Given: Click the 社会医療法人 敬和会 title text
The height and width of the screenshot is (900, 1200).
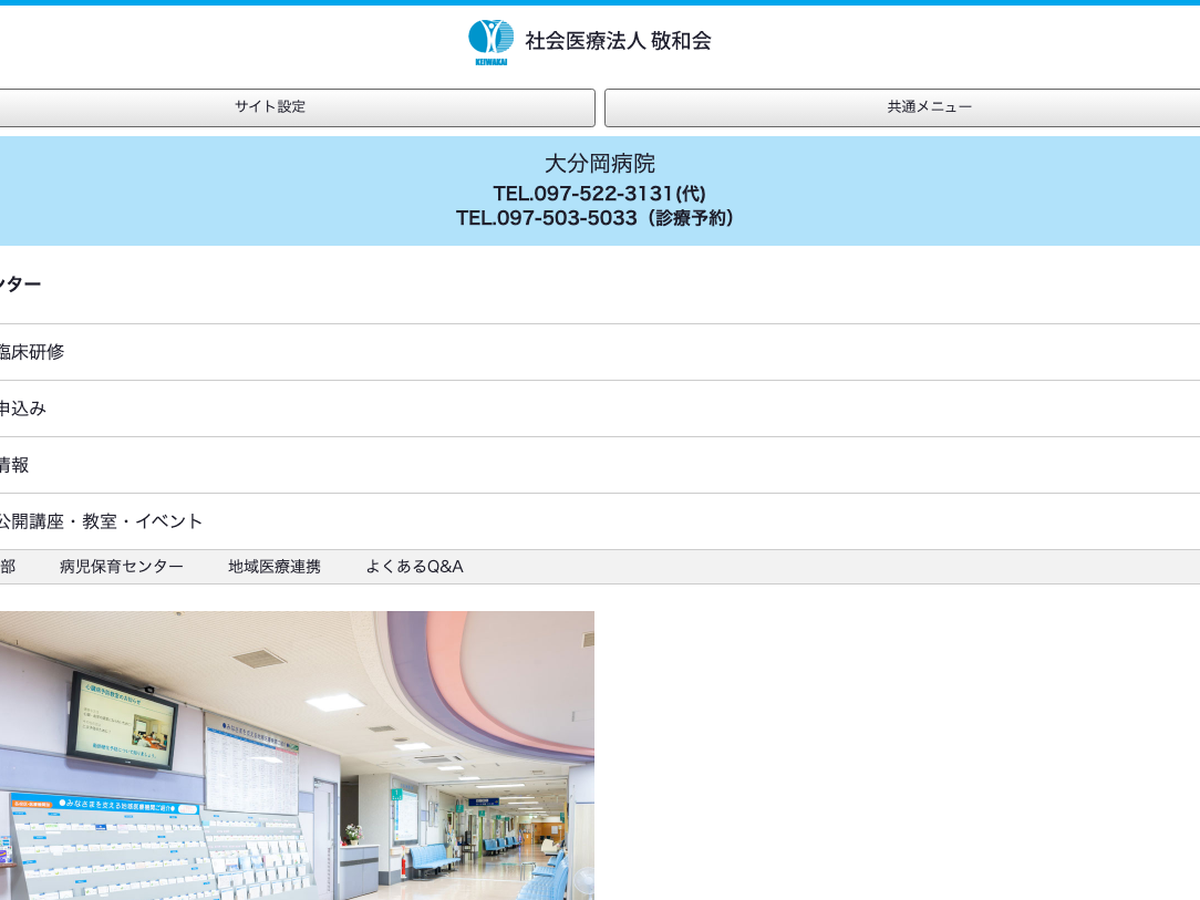Looking at the screenshot, I should click(x=618, y=41).
